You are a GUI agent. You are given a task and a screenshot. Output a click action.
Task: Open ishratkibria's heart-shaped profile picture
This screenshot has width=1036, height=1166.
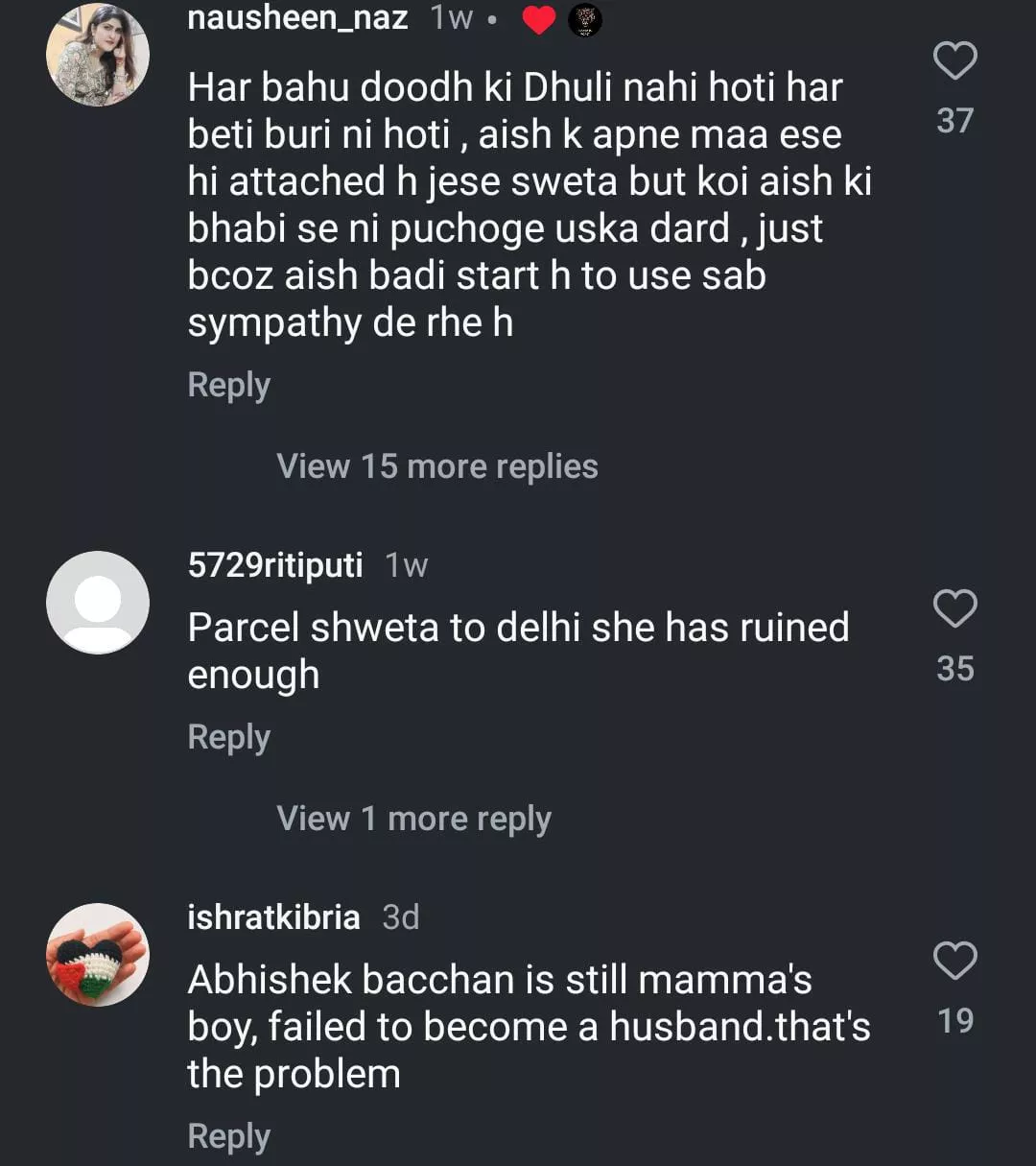(x=98, y=955)
